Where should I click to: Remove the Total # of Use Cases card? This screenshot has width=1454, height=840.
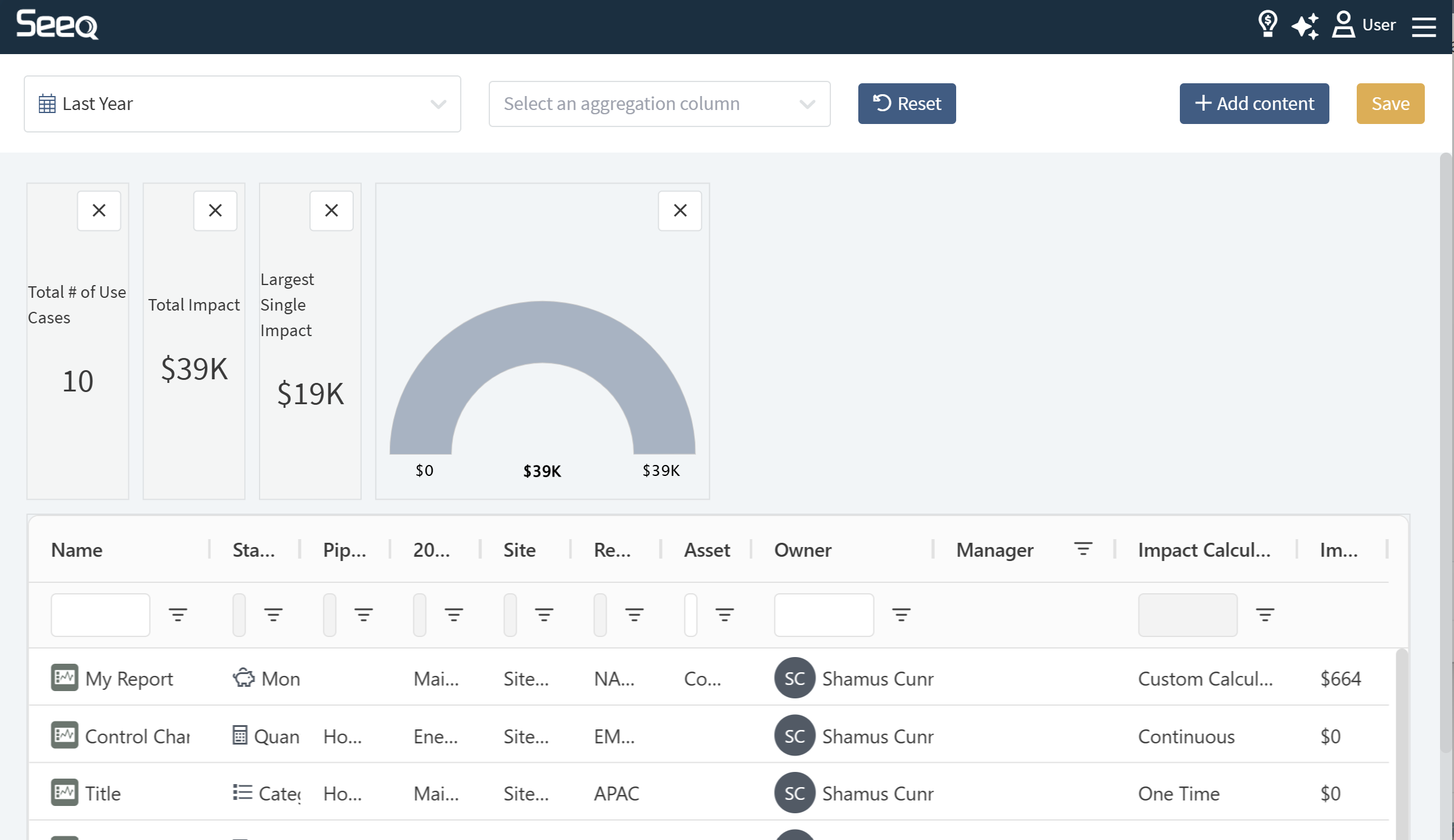coord(99,210)
